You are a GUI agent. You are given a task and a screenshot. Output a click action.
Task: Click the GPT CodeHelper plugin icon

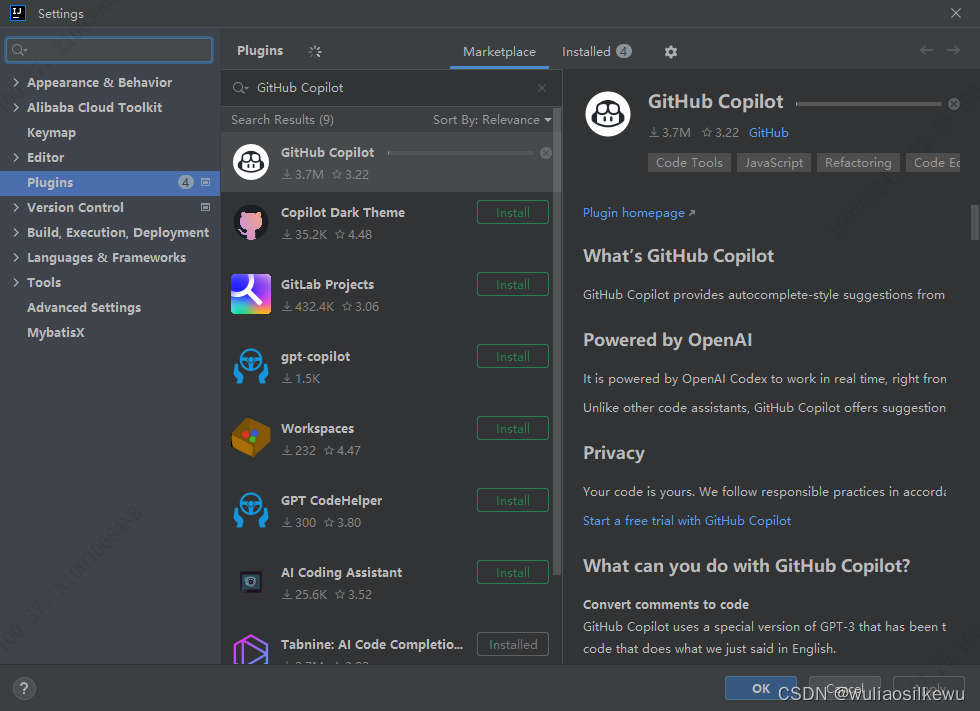[251, 510]
